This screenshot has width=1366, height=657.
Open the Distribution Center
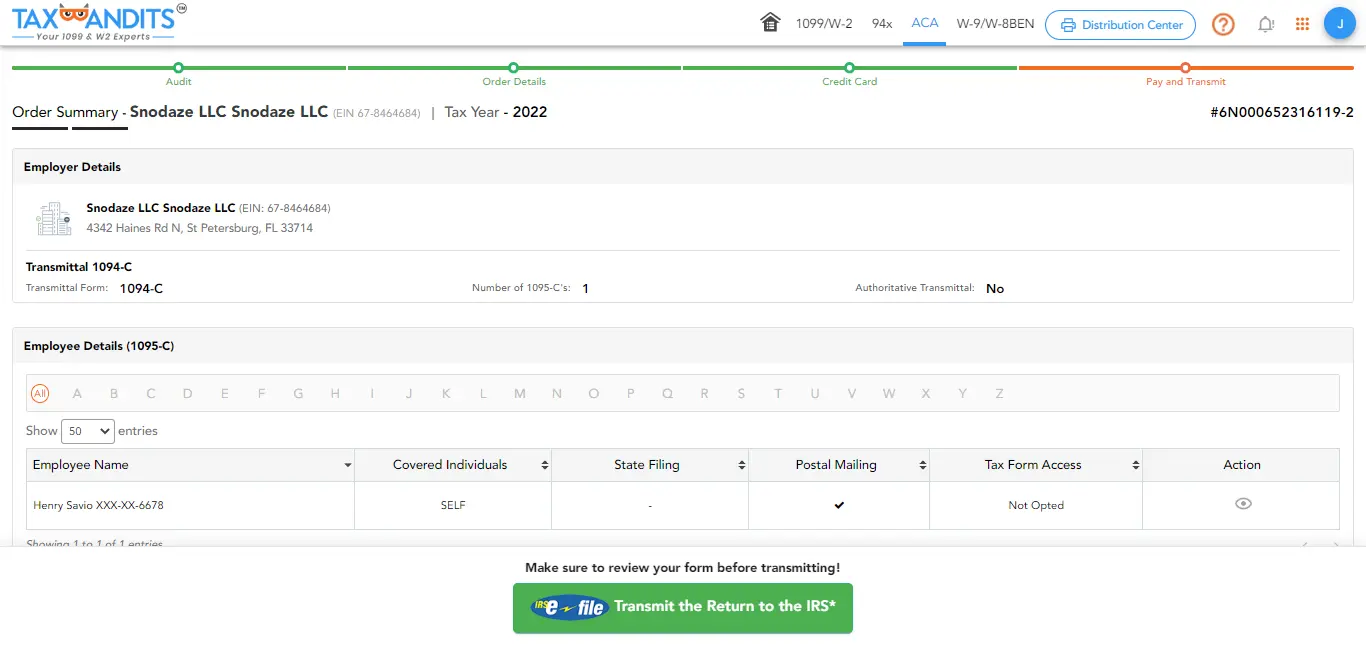(1120, 25)
